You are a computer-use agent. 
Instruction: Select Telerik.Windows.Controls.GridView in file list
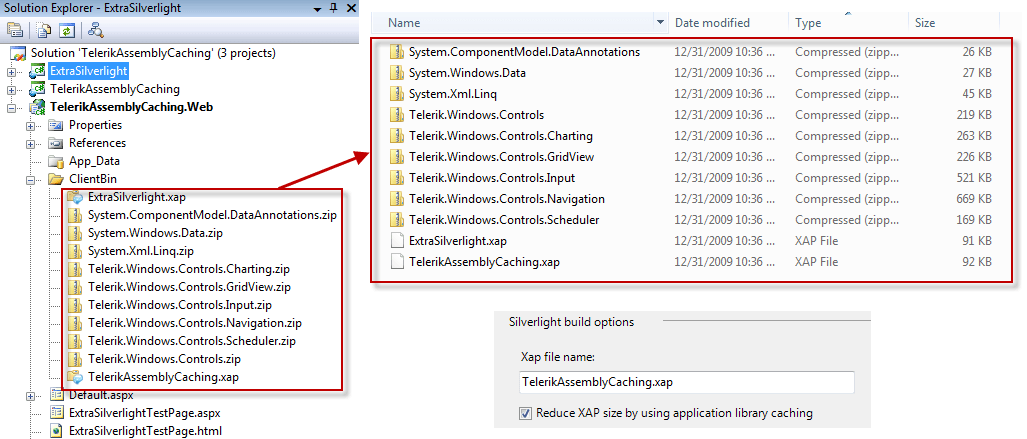click(x=502, y=157)
